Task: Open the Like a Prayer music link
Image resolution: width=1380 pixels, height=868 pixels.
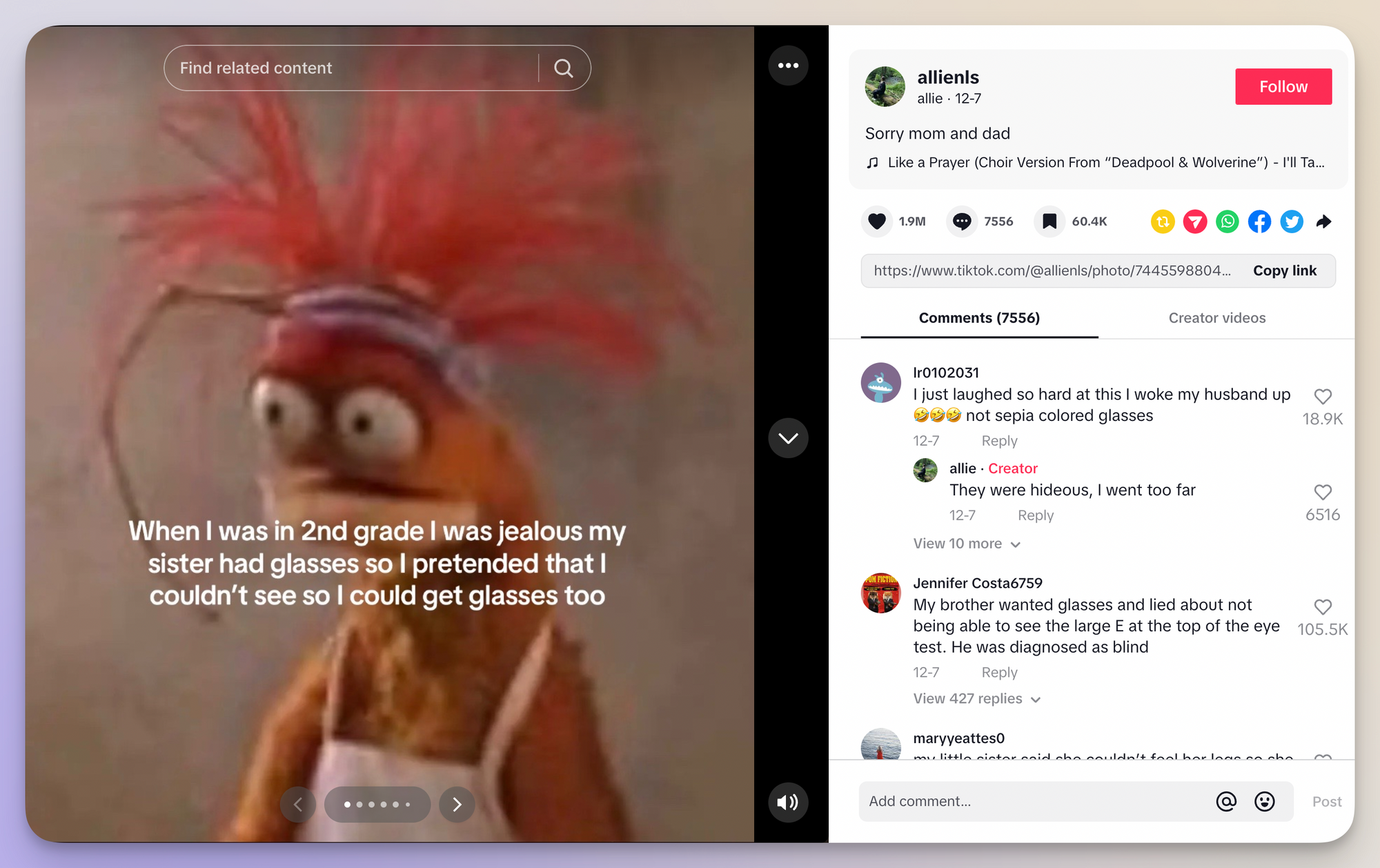Action: (1095, 162)
